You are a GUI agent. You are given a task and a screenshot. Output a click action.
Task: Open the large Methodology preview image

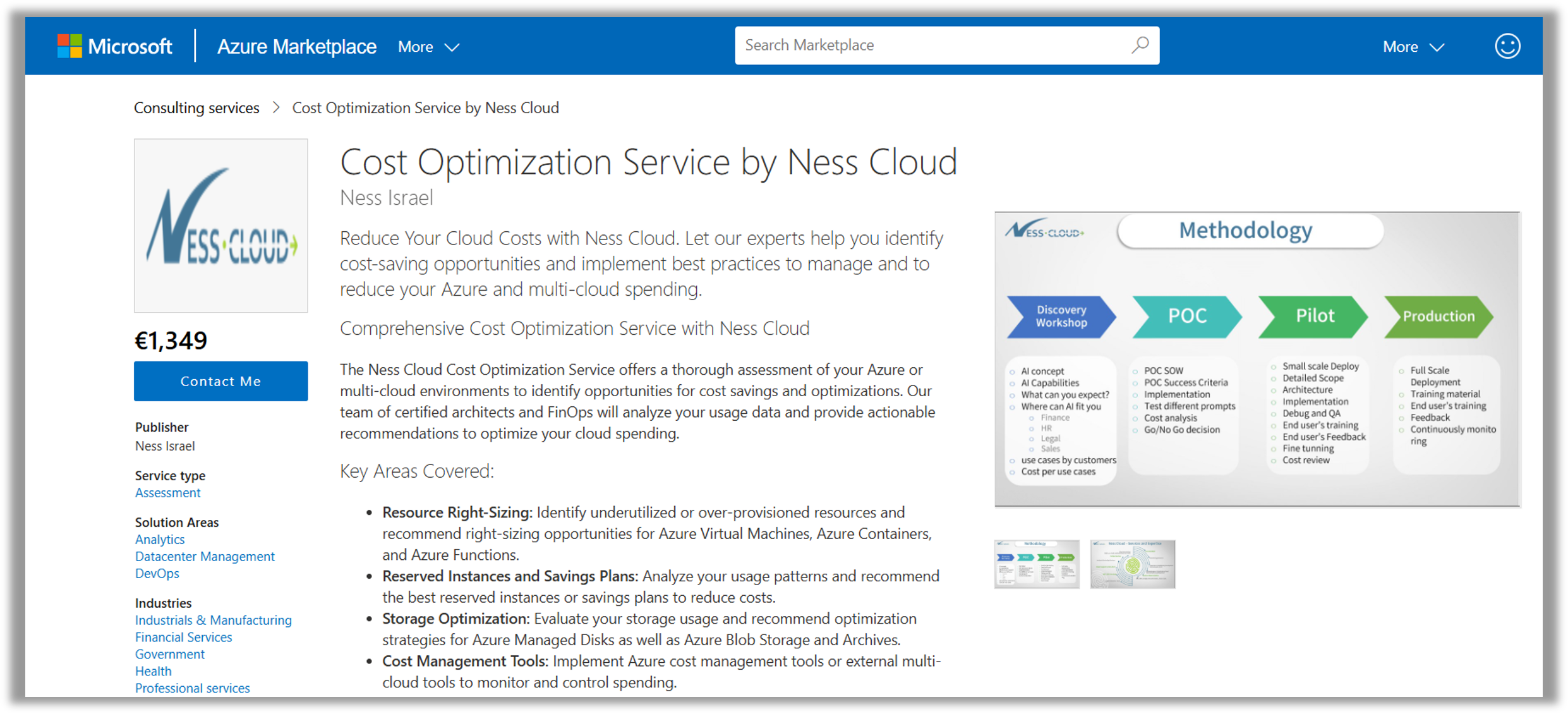[x=1257, y=359]
